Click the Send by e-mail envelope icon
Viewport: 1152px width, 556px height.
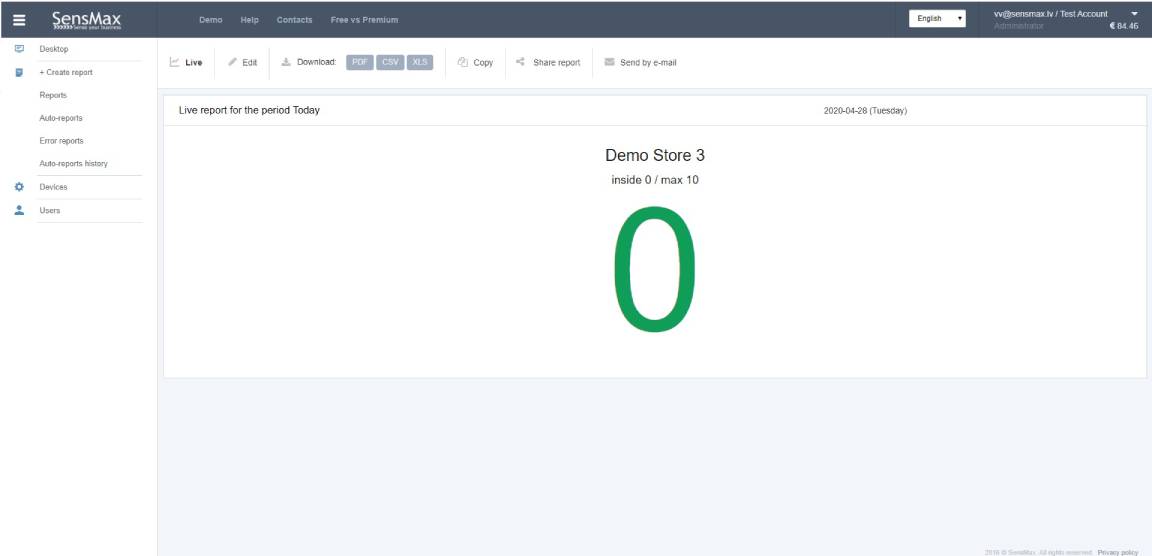click(x=609, y=62)
